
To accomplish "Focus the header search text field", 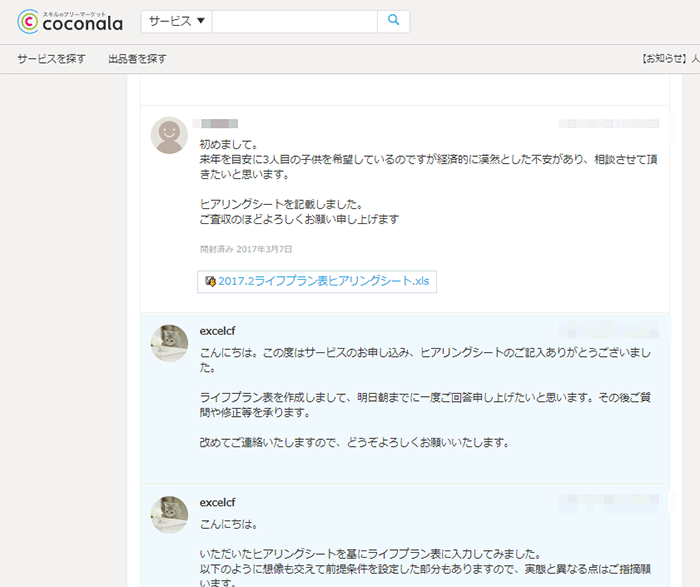I will coord(294,21).
